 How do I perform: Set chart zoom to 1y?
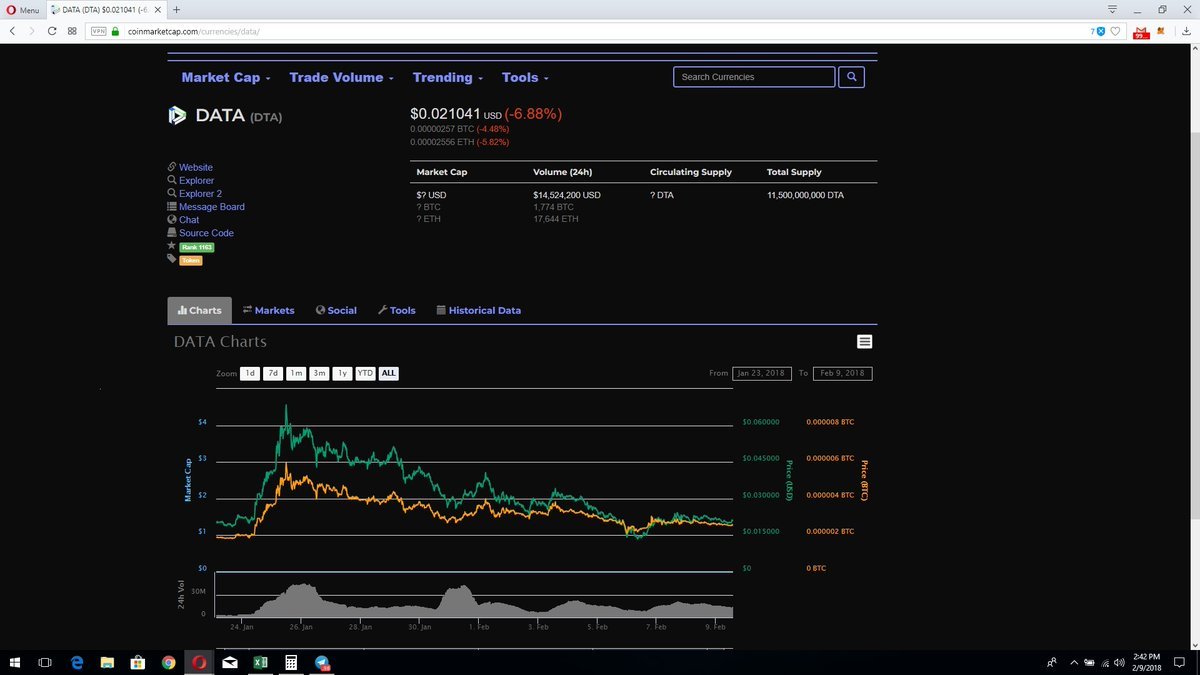click(x=342, y=373)
